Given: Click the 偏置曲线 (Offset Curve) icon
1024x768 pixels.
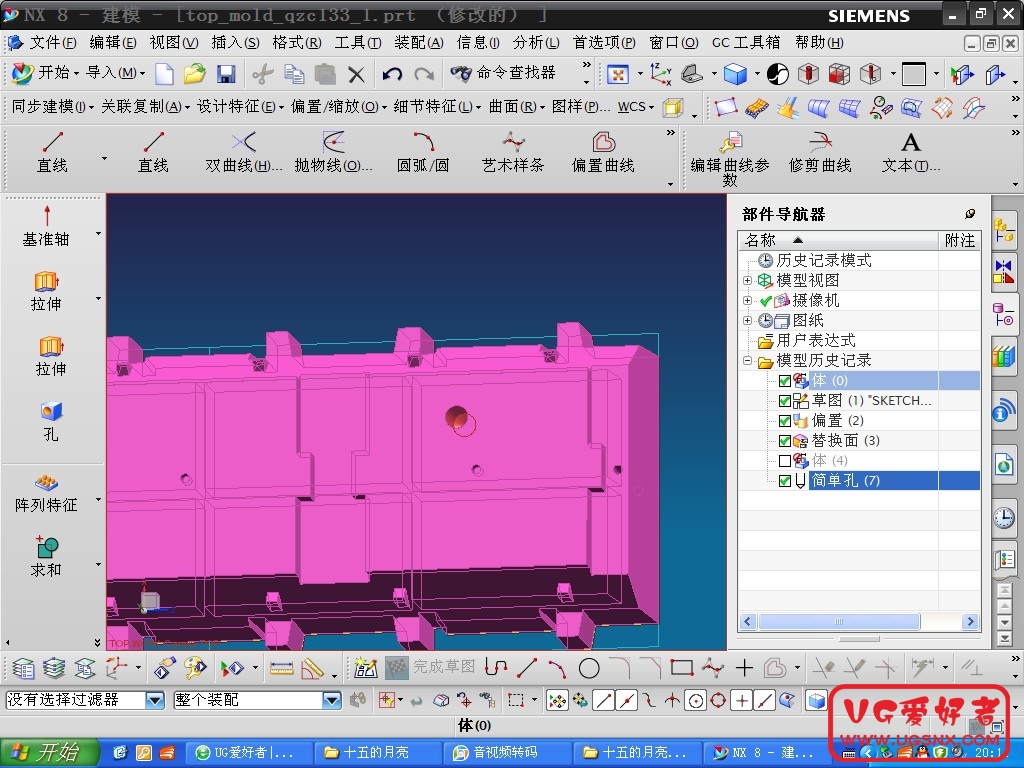Looking at the screenshot, I should pyautogui.click(x=603, y=143).
